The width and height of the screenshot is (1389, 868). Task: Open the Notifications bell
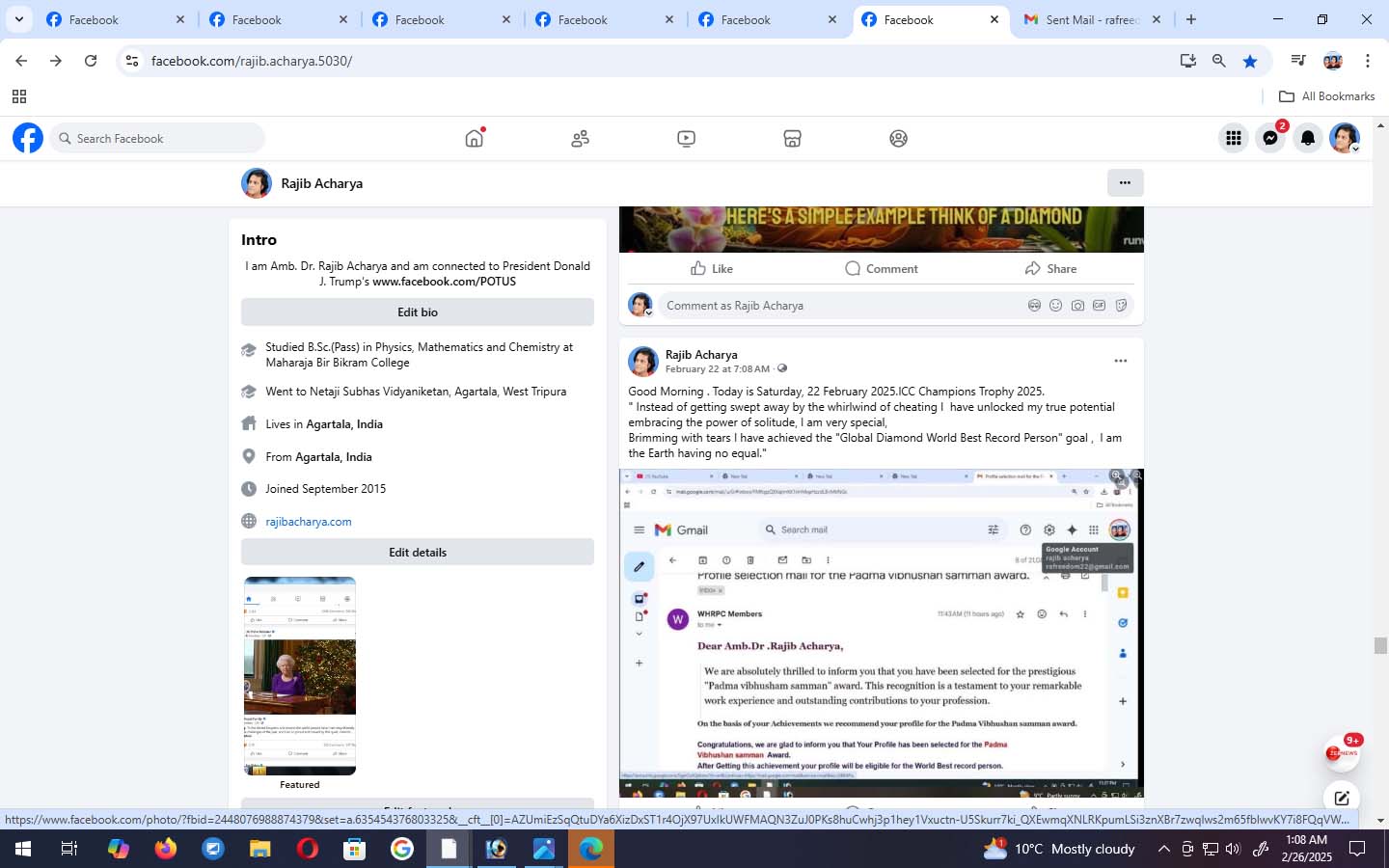point(1308,138)
